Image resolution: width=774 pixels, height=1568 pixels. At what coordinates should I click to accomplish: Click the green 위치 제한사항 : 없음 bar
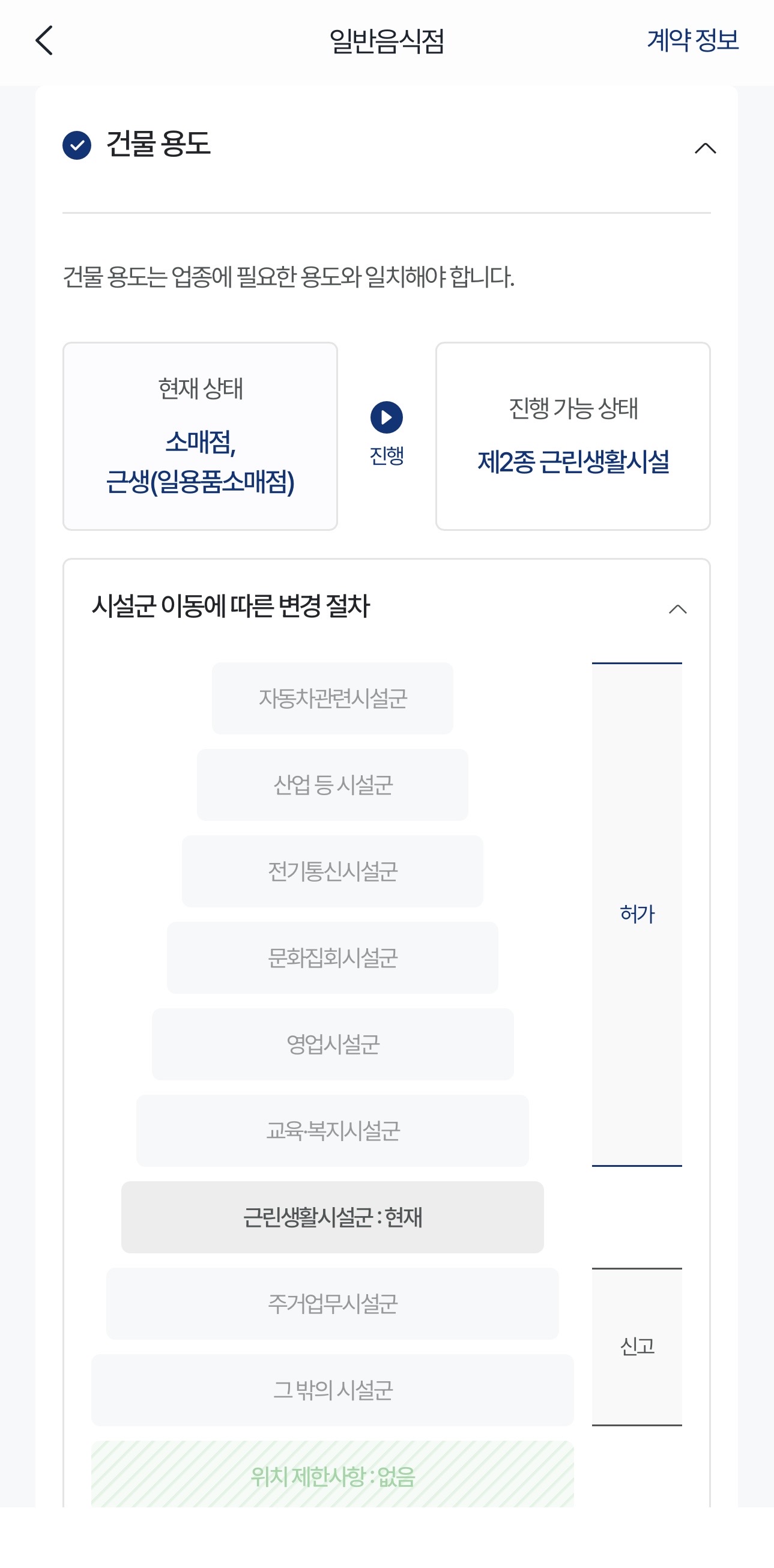332,1474
